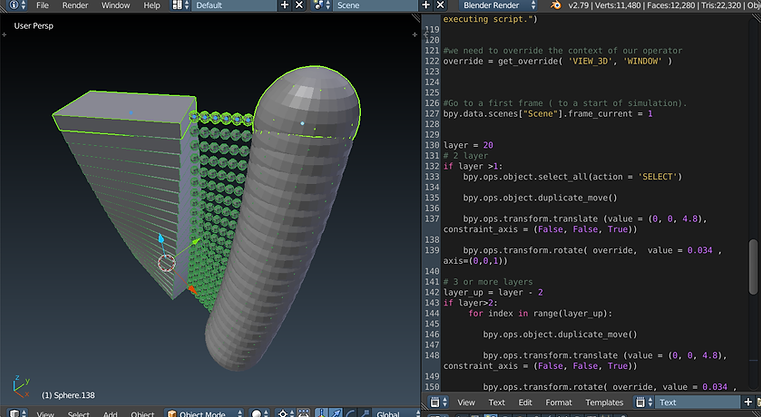The width and height of the screenshot is (761, 417).
Task: Open the scene browse icon
Action: 322,5
